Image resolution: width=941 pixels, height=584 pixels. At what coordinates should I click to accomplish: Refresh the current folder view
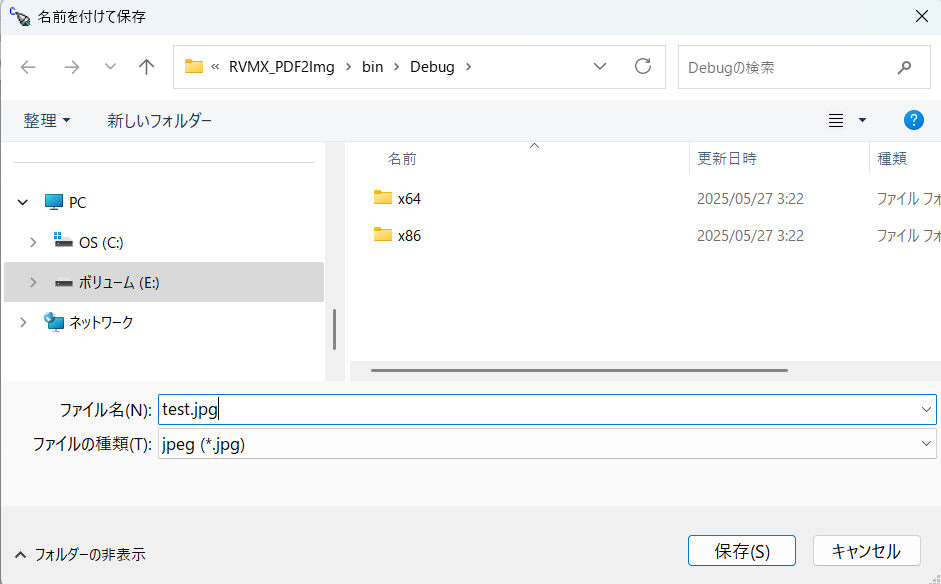pos(643,67)
